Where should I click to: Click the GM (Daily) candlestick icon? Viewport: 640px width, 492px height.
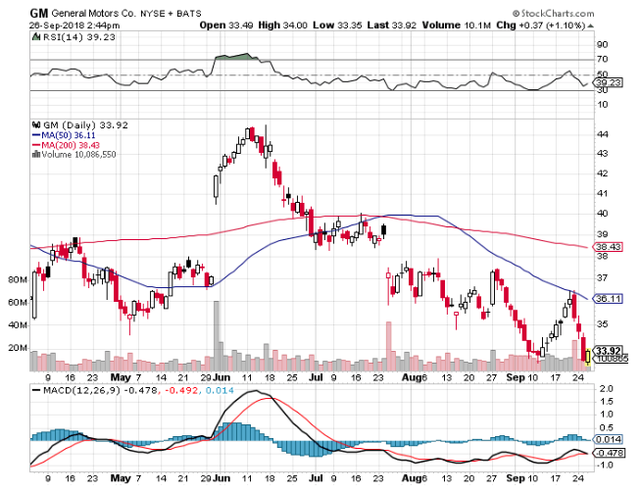pyautogui.click(x=36, y=125)
